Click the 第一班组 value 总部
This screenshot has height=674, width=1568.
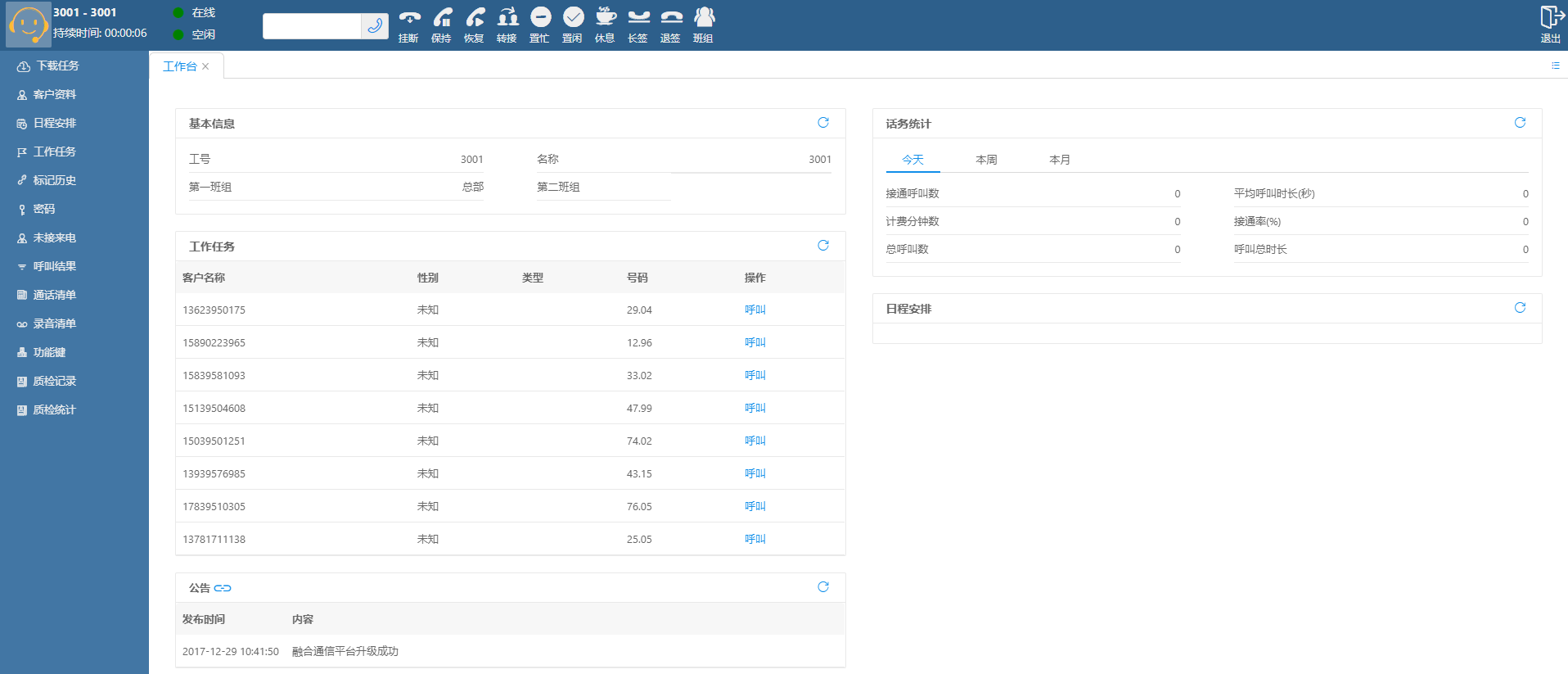473,187
